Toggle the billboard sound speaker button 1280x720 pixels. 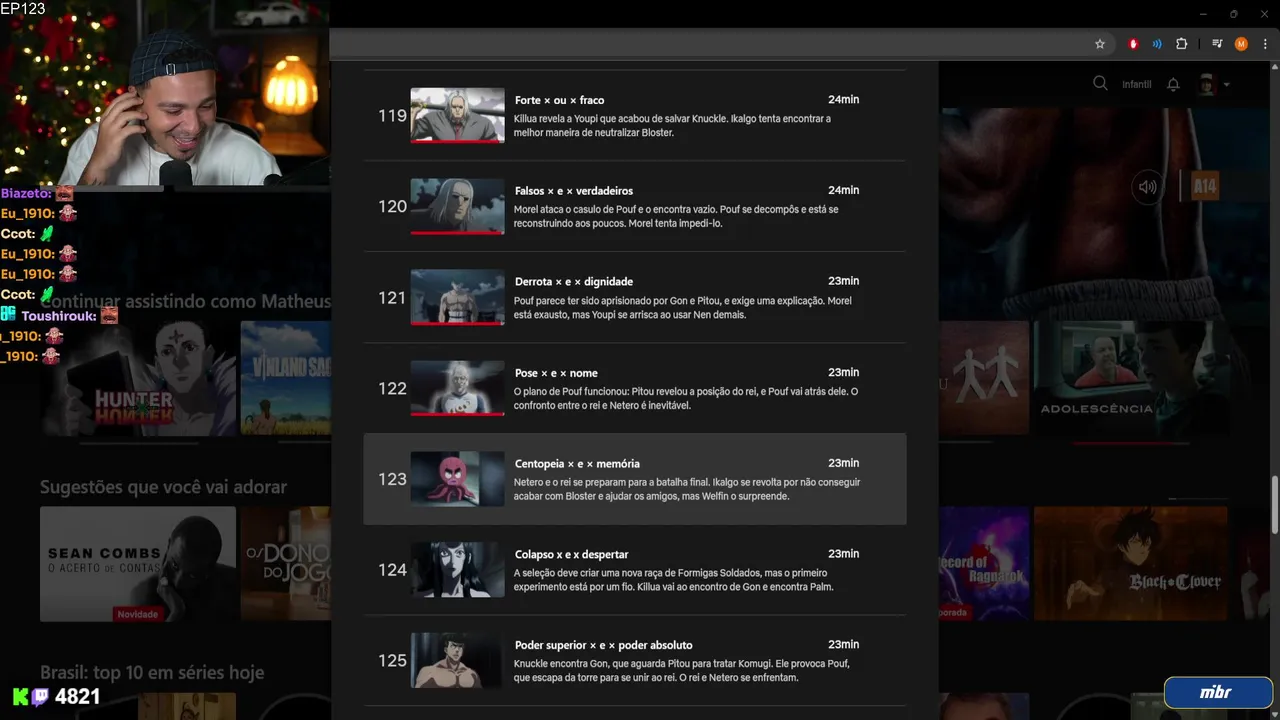tap(1148, 186)
